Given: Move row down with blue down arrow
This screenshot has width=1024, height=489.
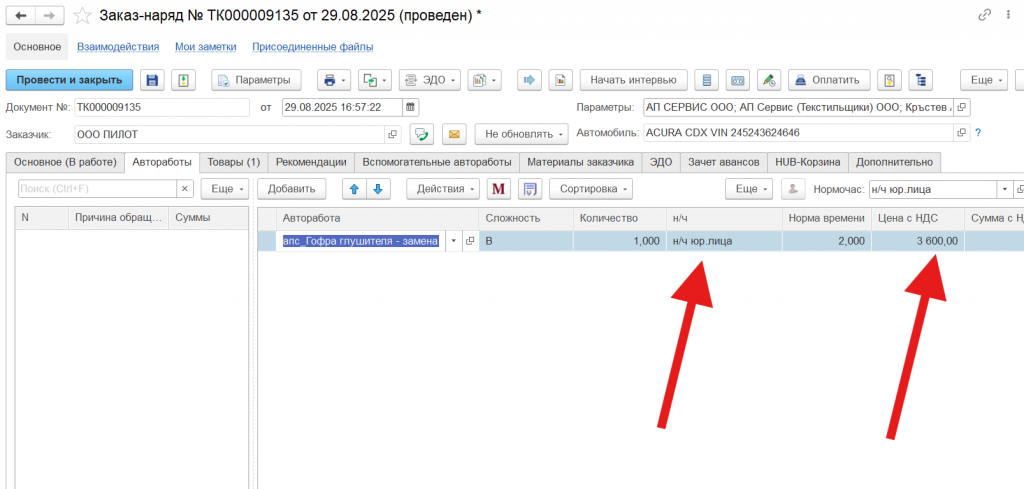Looking at the screenshot, I should click(377, 189).
